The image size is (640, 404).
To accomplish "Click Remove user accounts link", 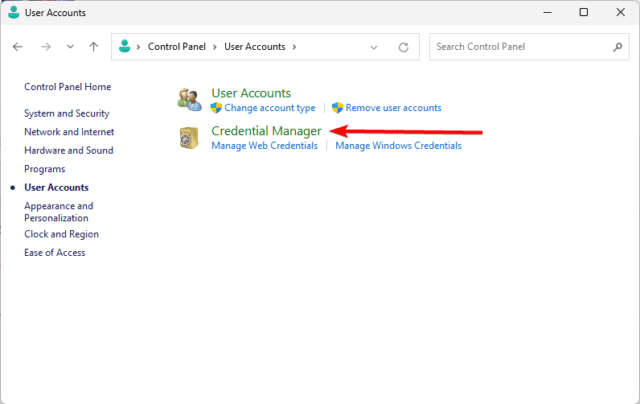I will (393, 108).
